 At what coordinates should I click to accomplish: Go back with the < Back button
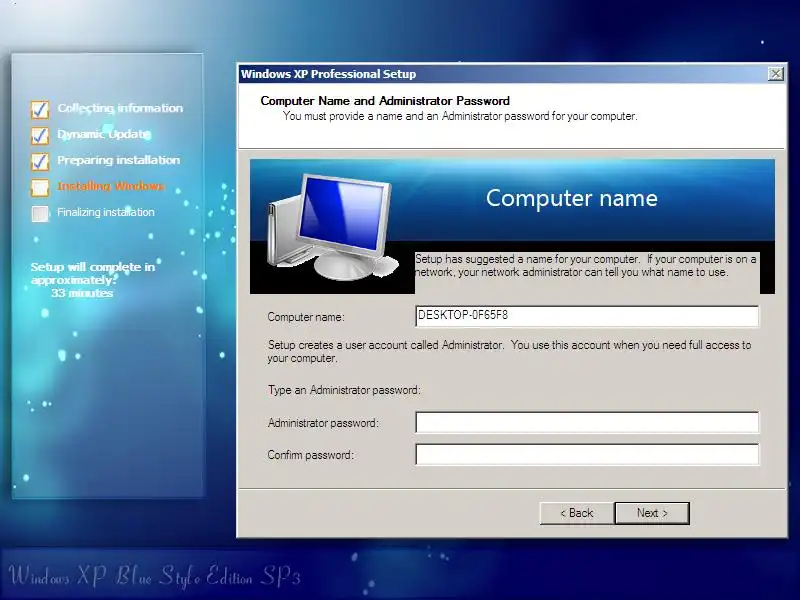click(577, 513)
